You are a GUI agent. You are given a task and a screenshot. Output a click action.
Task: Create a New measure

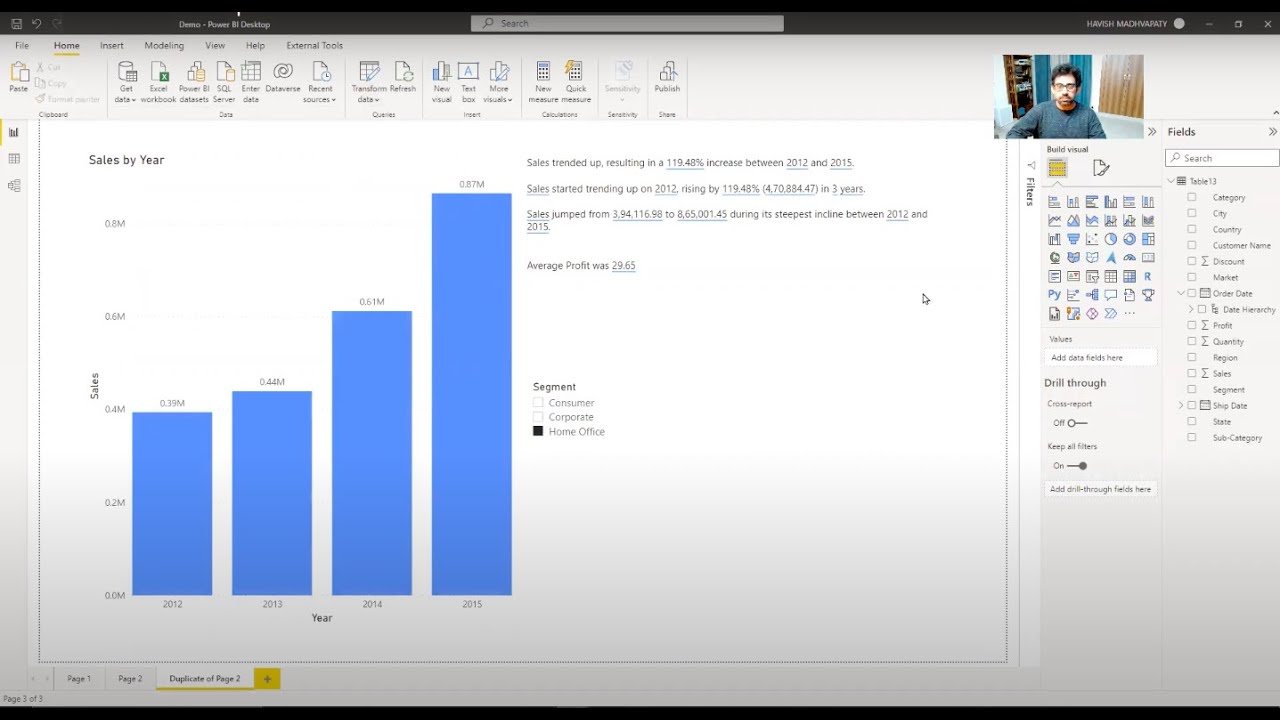pos(543,82)
